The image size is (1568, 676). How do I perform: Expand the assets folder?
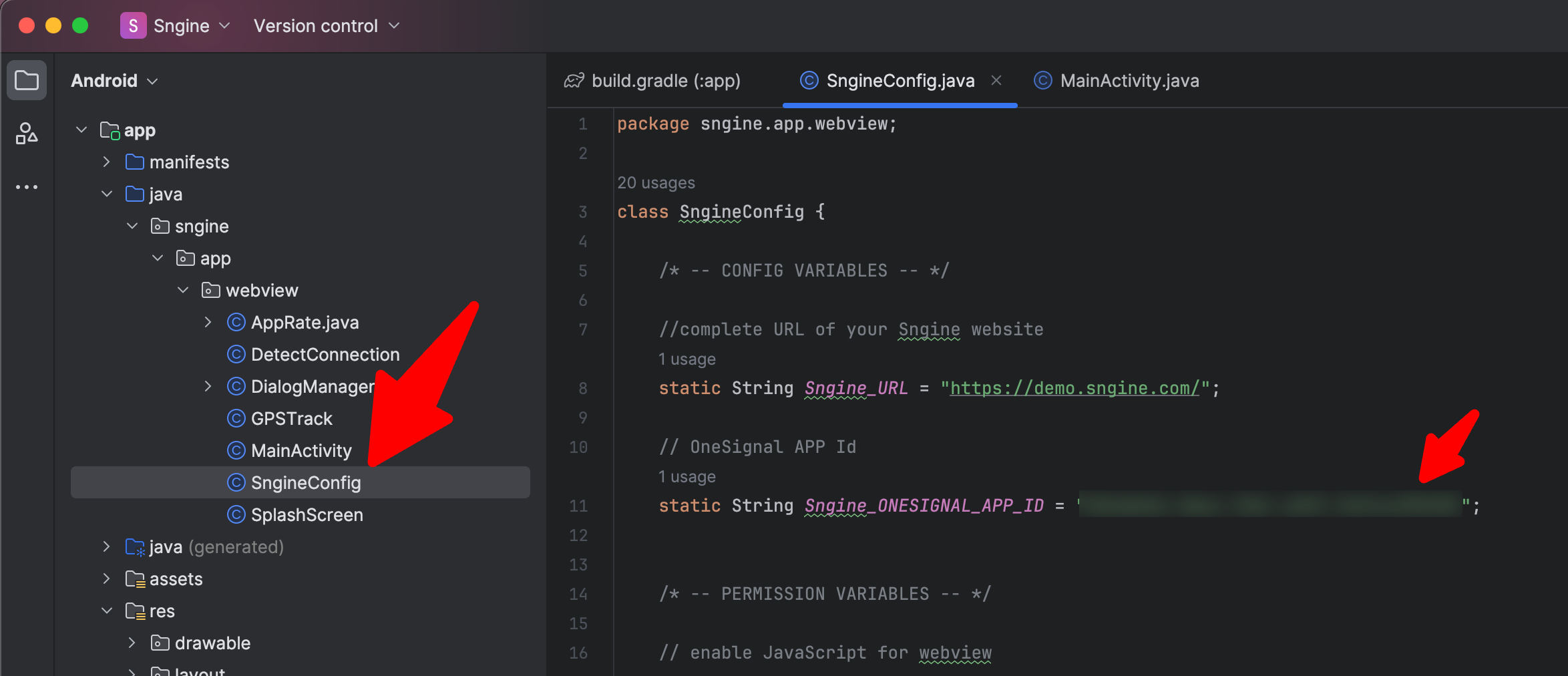106,579
